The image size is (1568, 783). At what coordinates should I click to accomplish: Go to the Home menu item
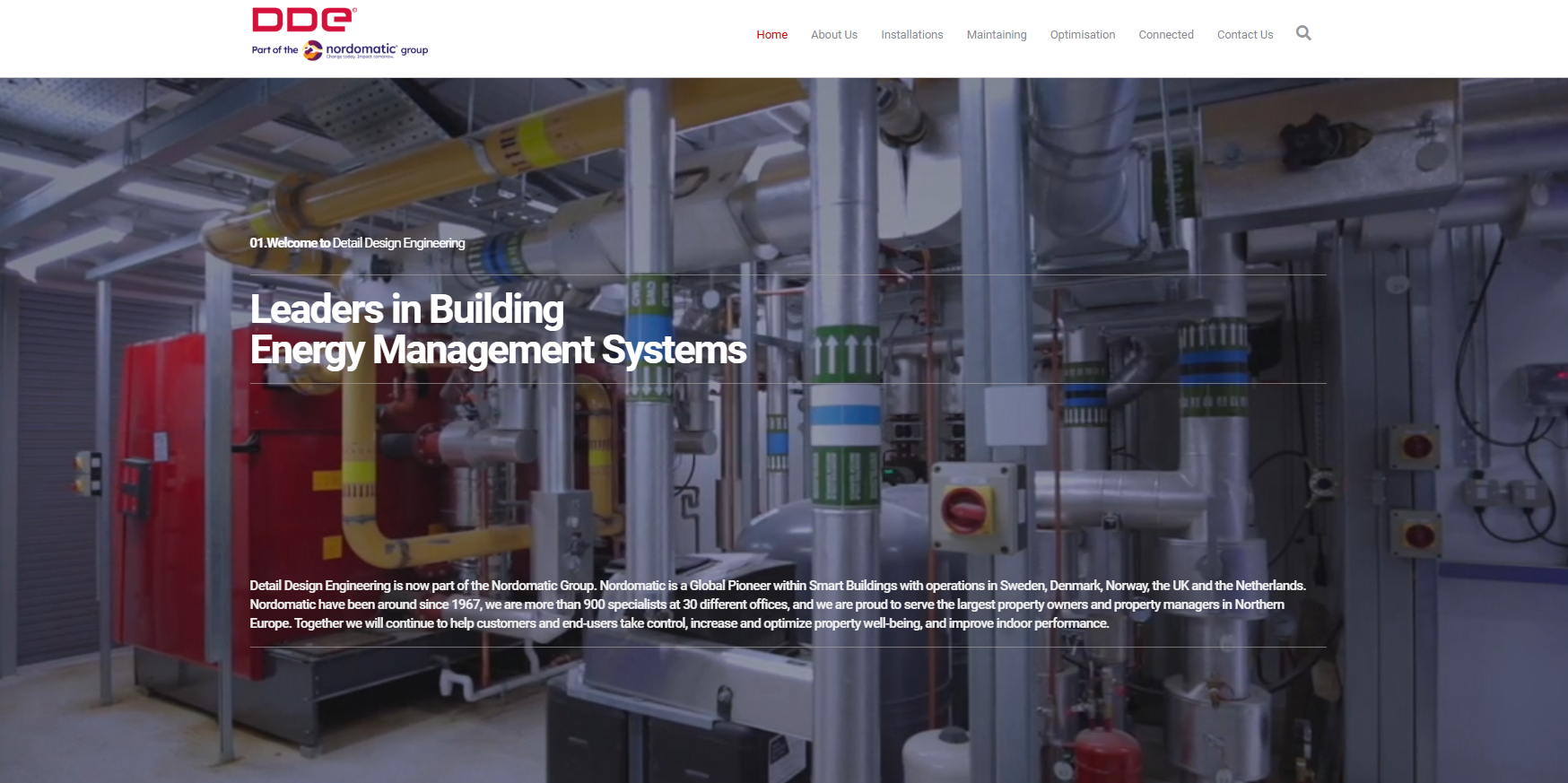pos(771,35)
